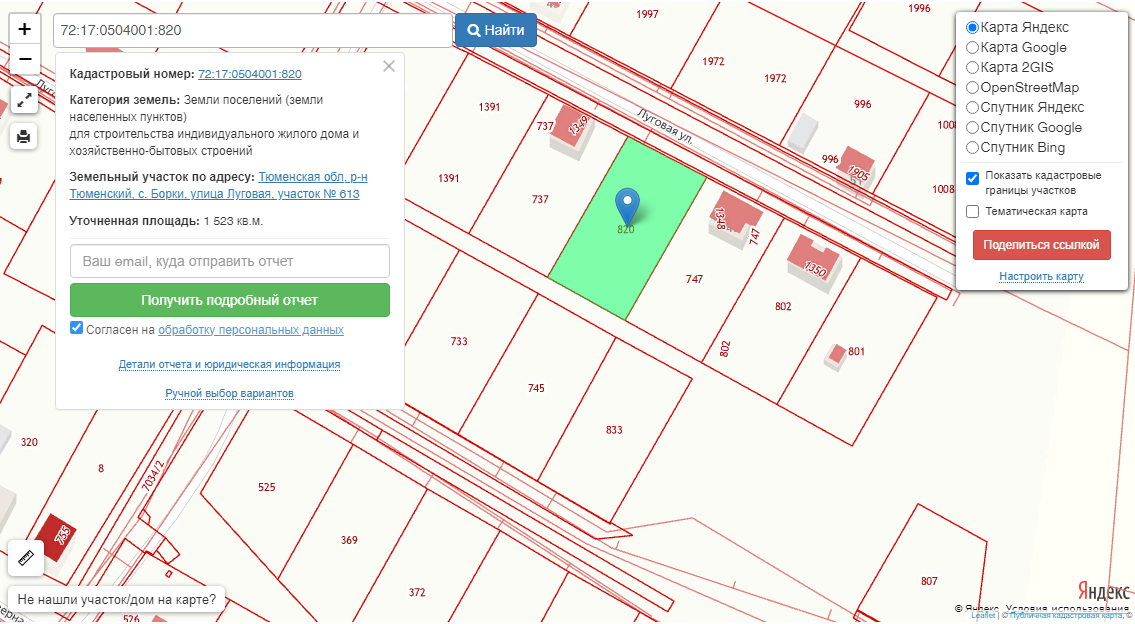The height and width of the screenshot is (624, 1135).
Task: Click the zoom in plus button
Action: [25, 29]
